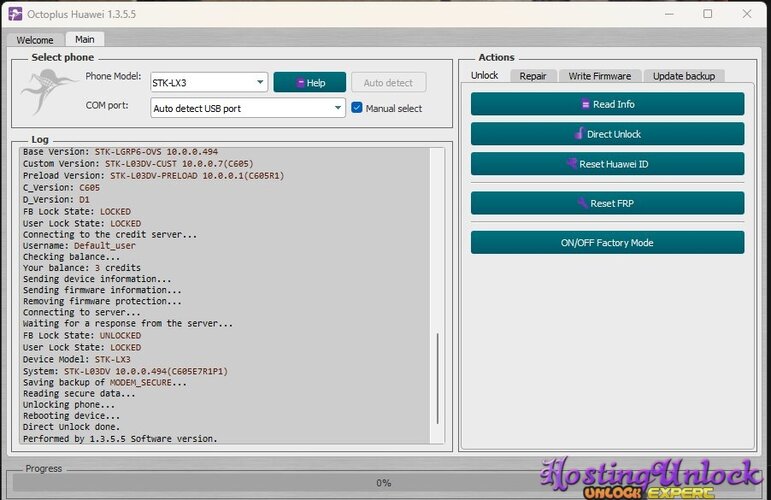Click the Help button
The image size is (771, 500).
(x=310, y=83)
